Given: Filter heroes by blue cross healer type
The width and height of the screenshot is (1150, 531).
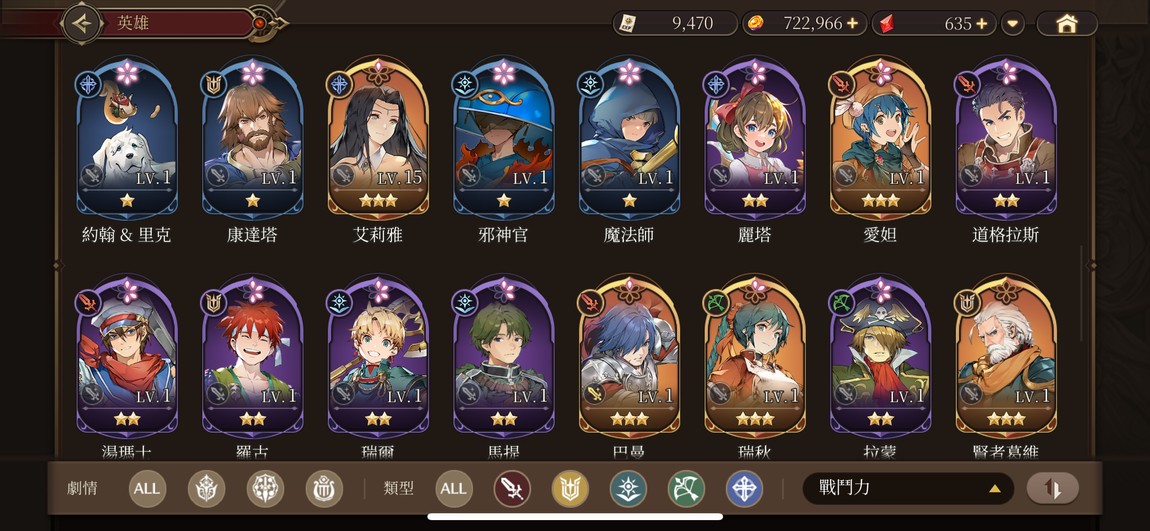Looking at the screenshot, I should coord(744,489).
